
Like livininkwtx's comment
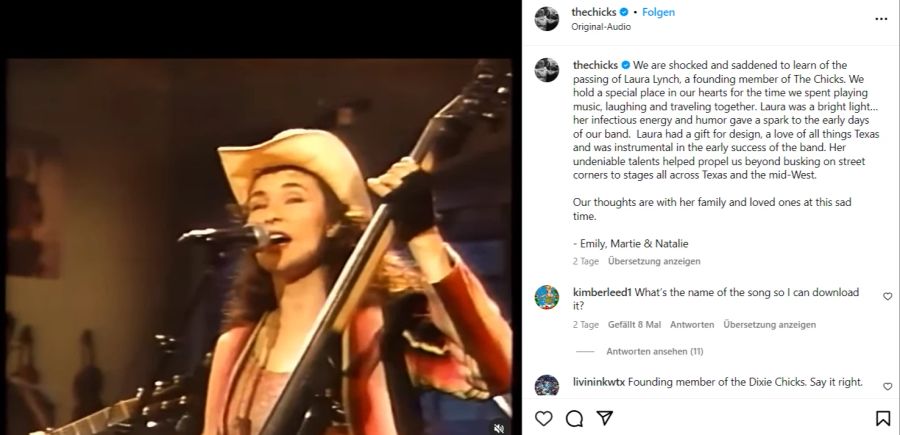pyautogui.click(x=887, y=384)
